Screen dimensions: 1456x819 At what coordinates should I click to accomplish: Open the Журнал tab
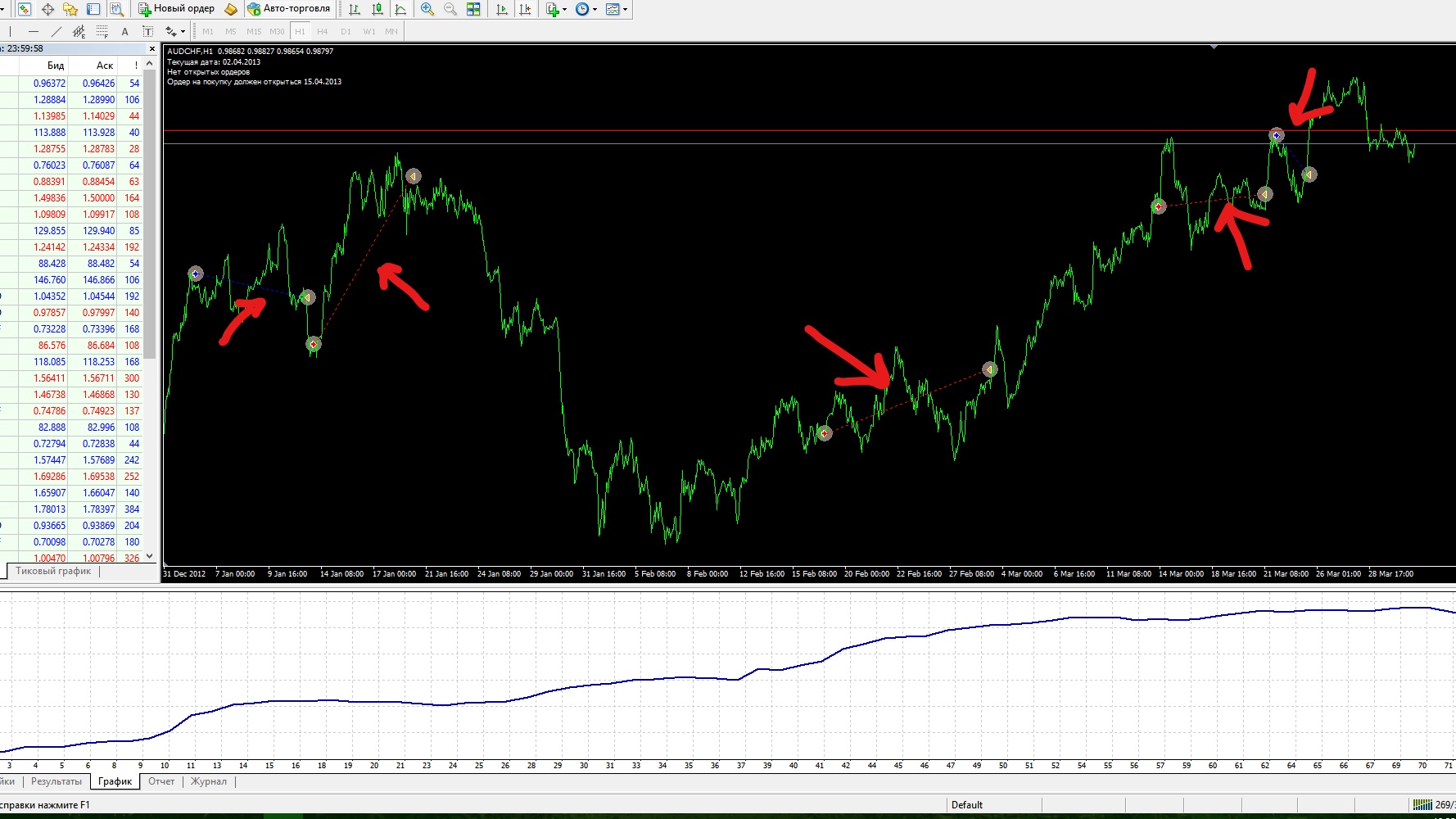209,781
